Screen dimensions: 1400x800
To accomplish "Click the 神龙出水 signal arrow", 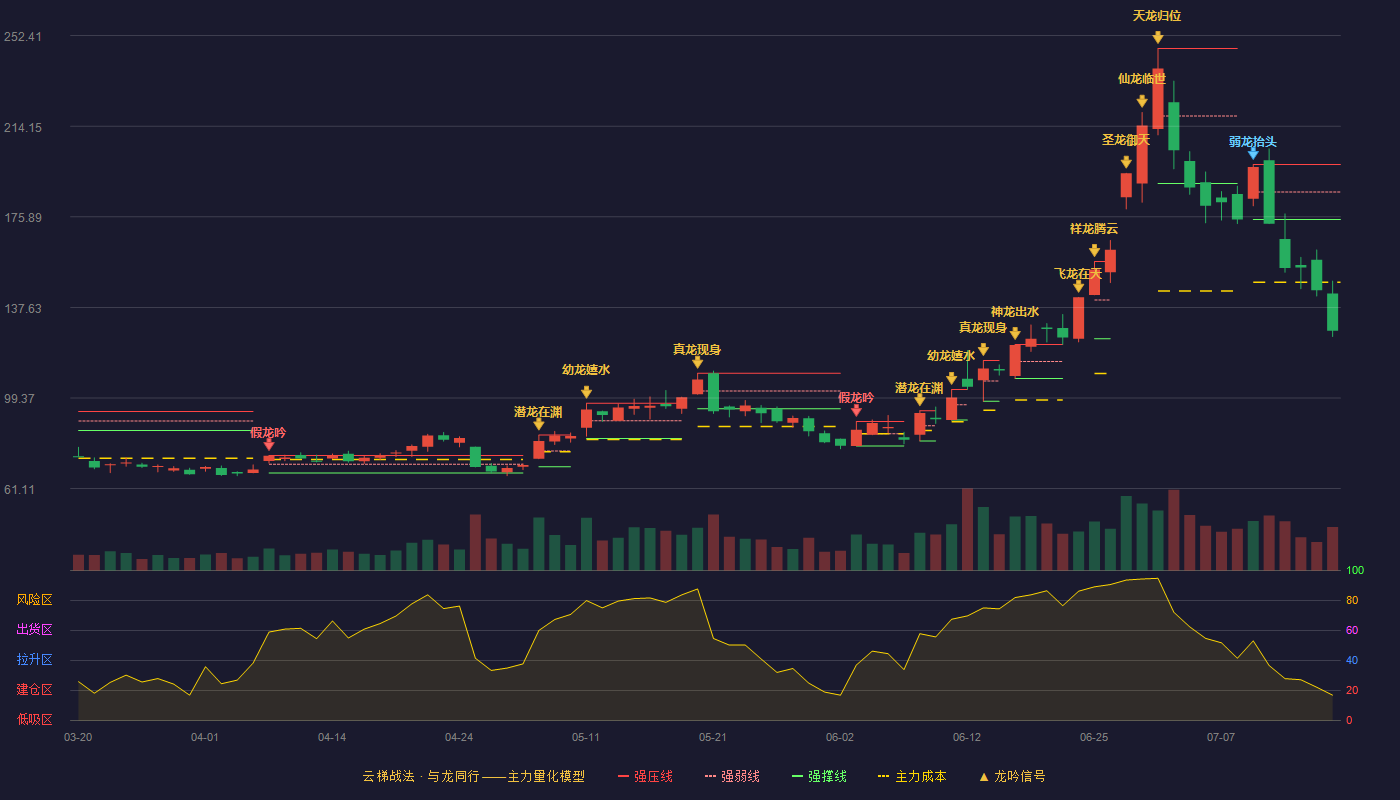I will click(x=1015, y=333).
